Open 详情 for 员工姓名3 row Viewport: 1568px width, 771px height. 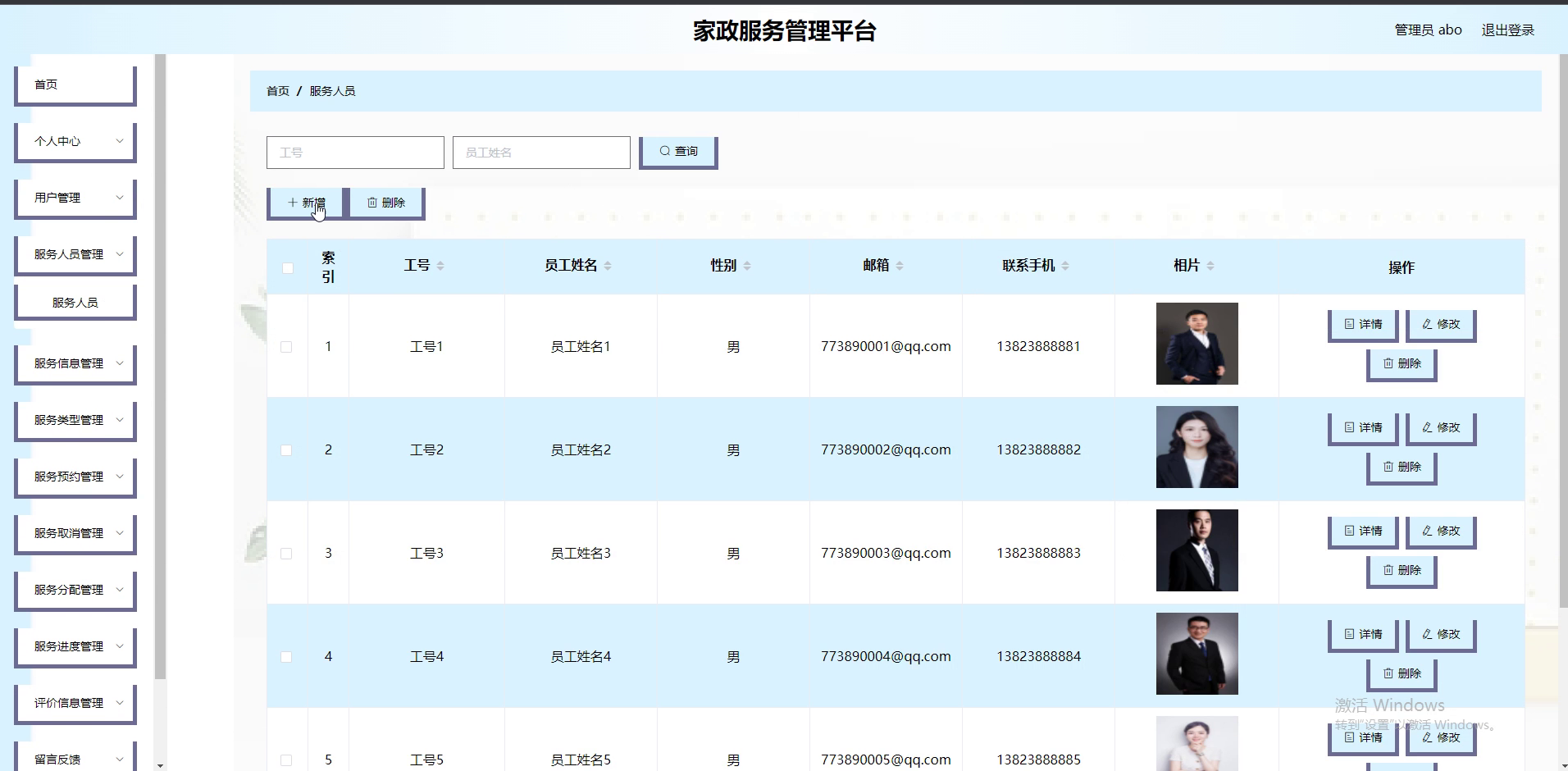point(1363,531)
